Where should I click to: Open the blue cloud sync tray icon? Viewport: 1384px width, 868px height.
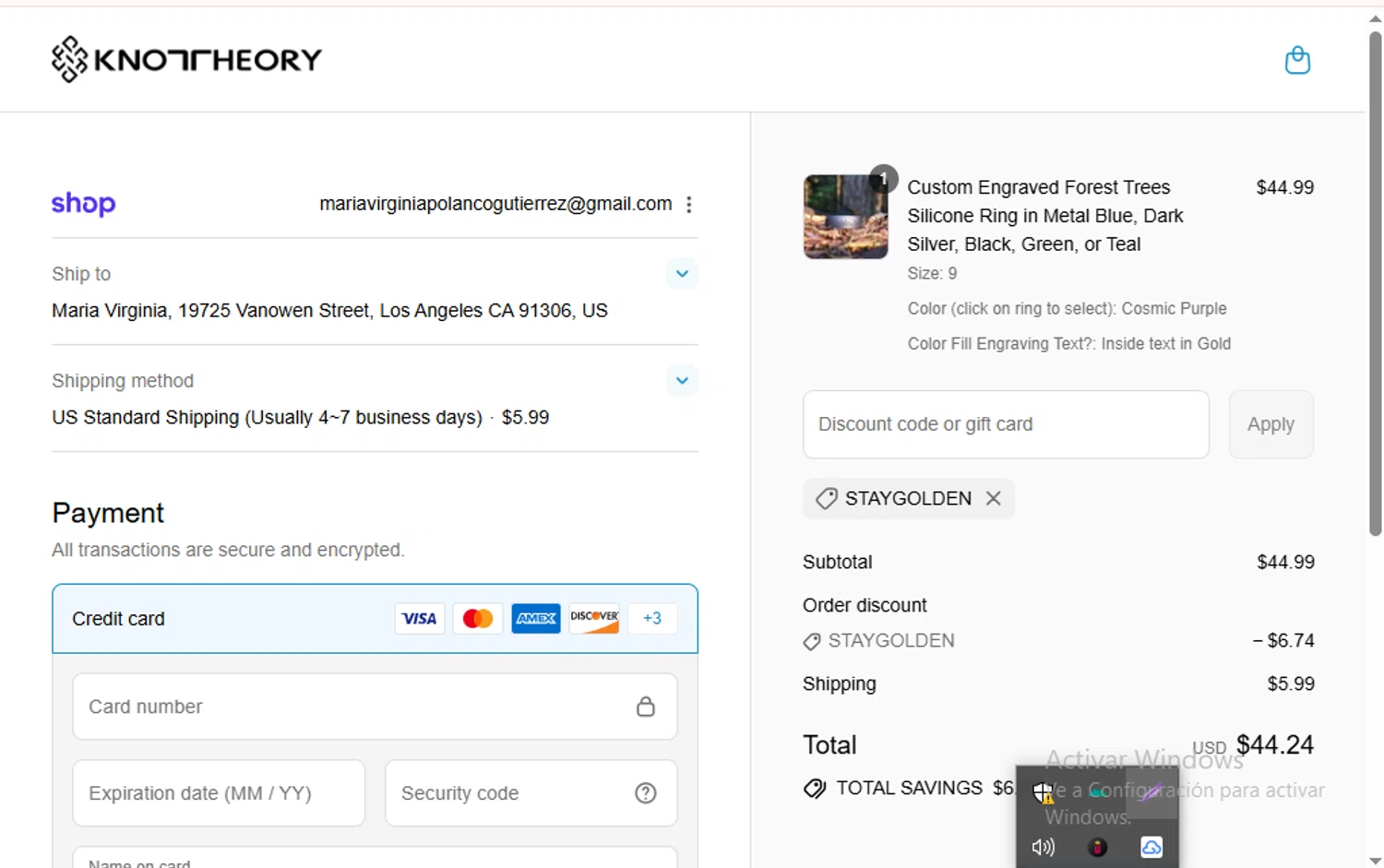pyautogui.click(x=1151, y=848)
